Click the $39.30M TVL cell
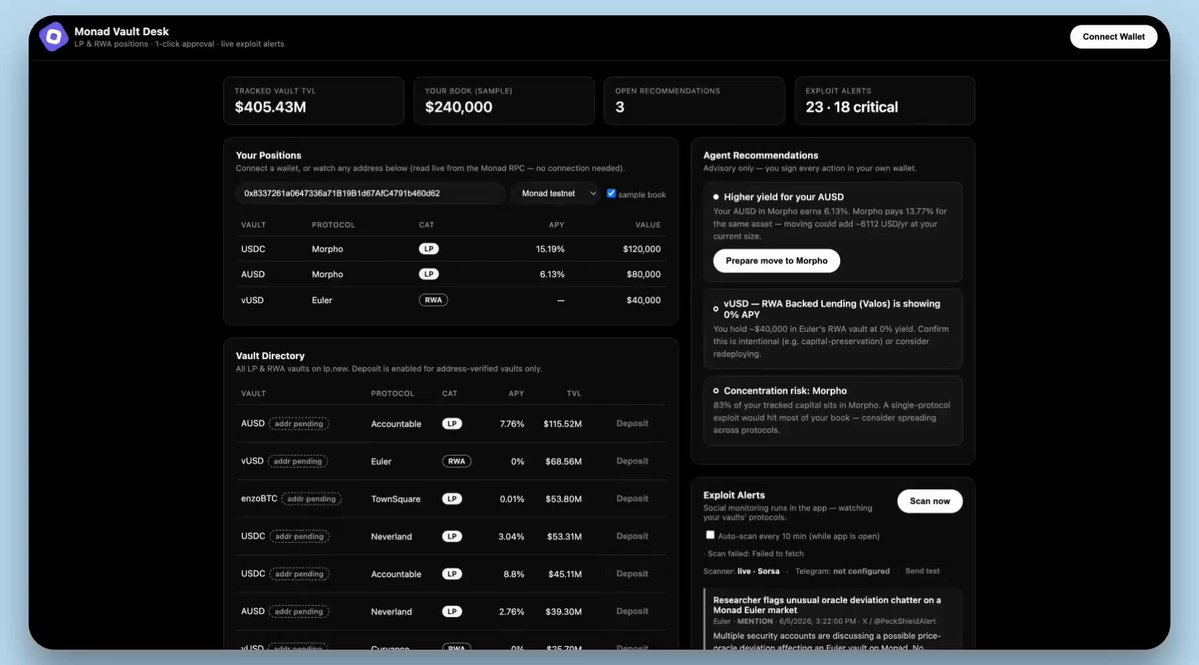The image size is (1199, 665). point(564,611)
